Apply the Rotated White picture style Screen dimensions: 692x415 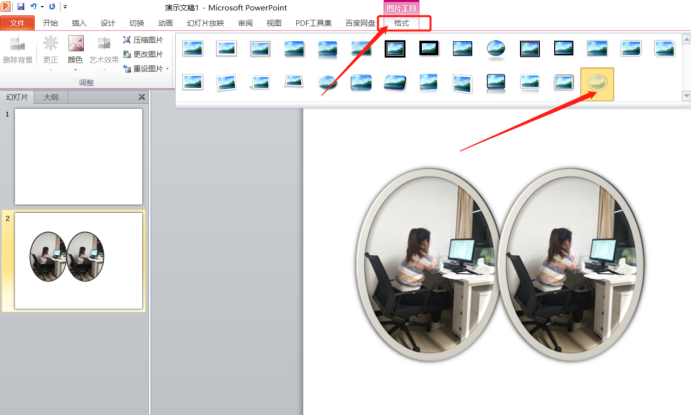point(226,83)
